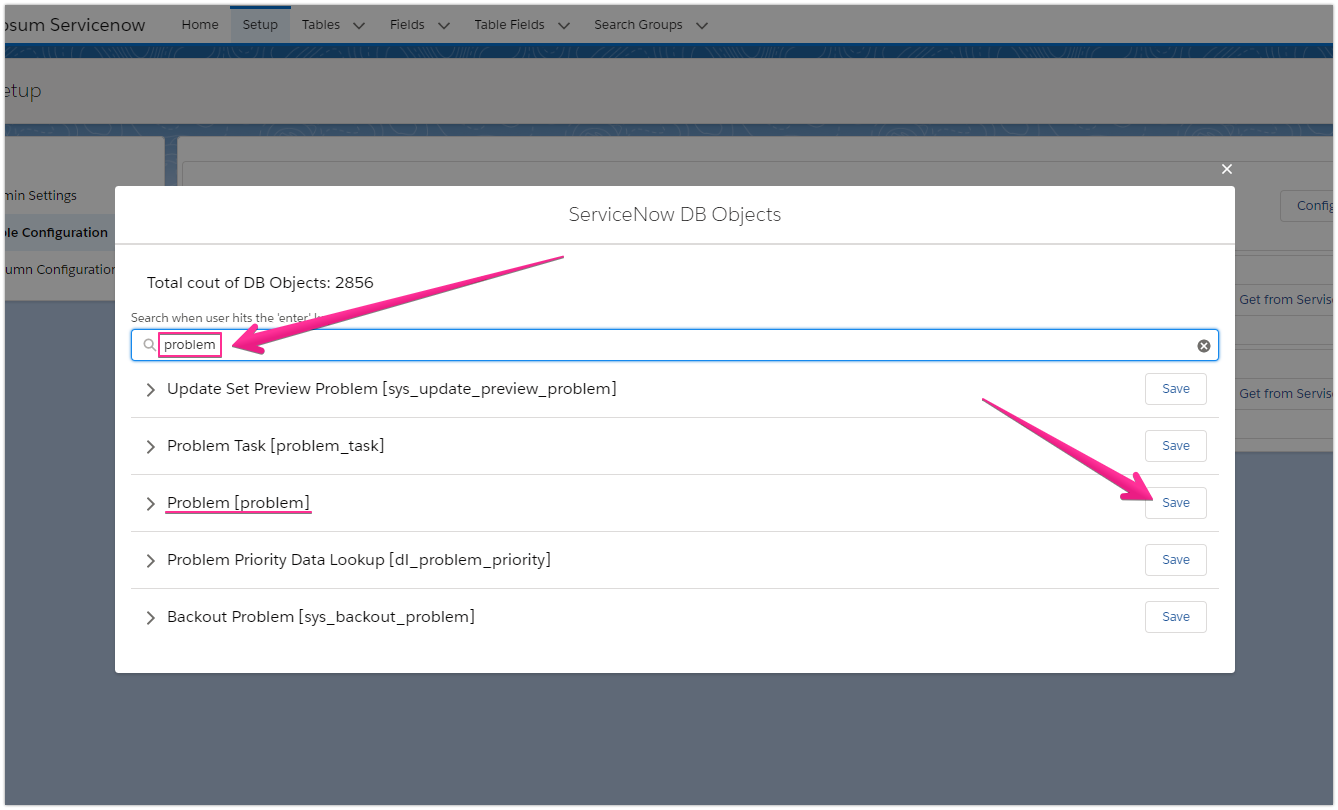Open the Fields dropdown menu

pos(418,24)
